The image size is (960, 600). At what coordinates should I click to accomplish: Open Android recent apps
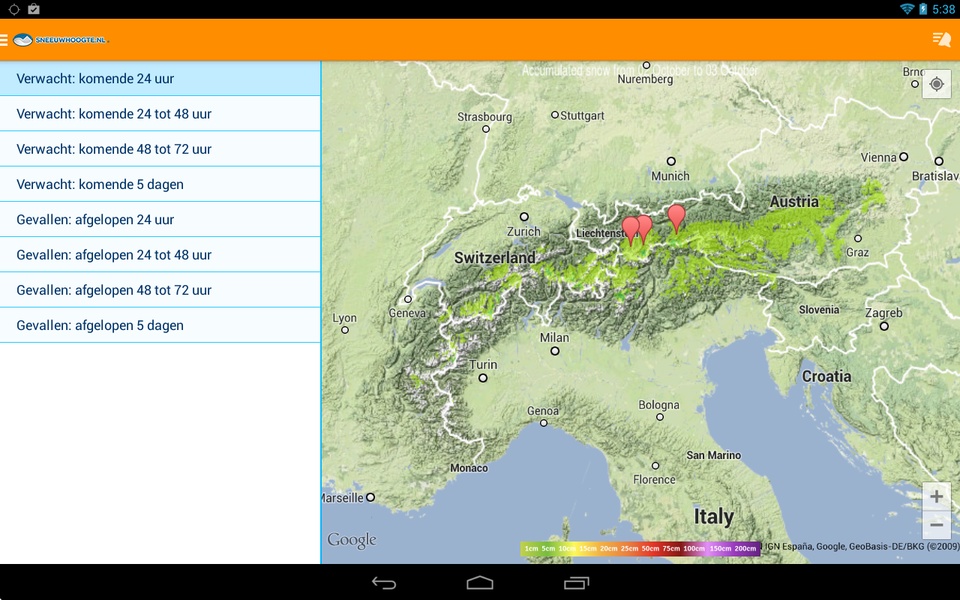576,583
